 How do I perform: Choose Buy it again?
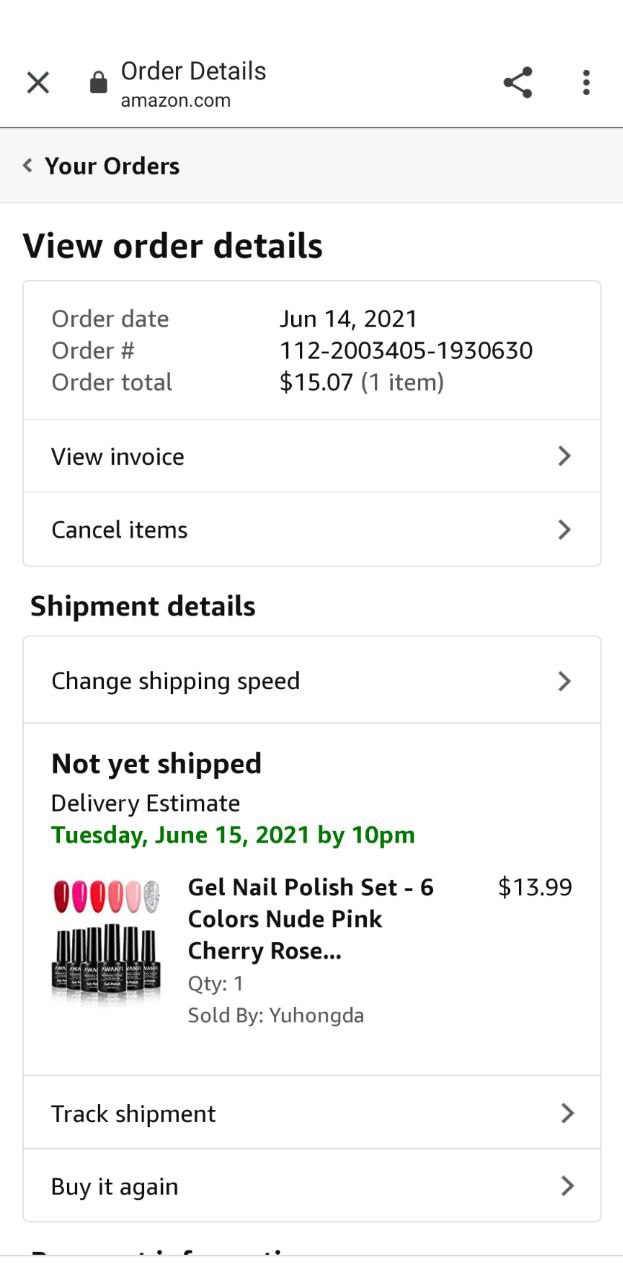(x=115, y=1187)
